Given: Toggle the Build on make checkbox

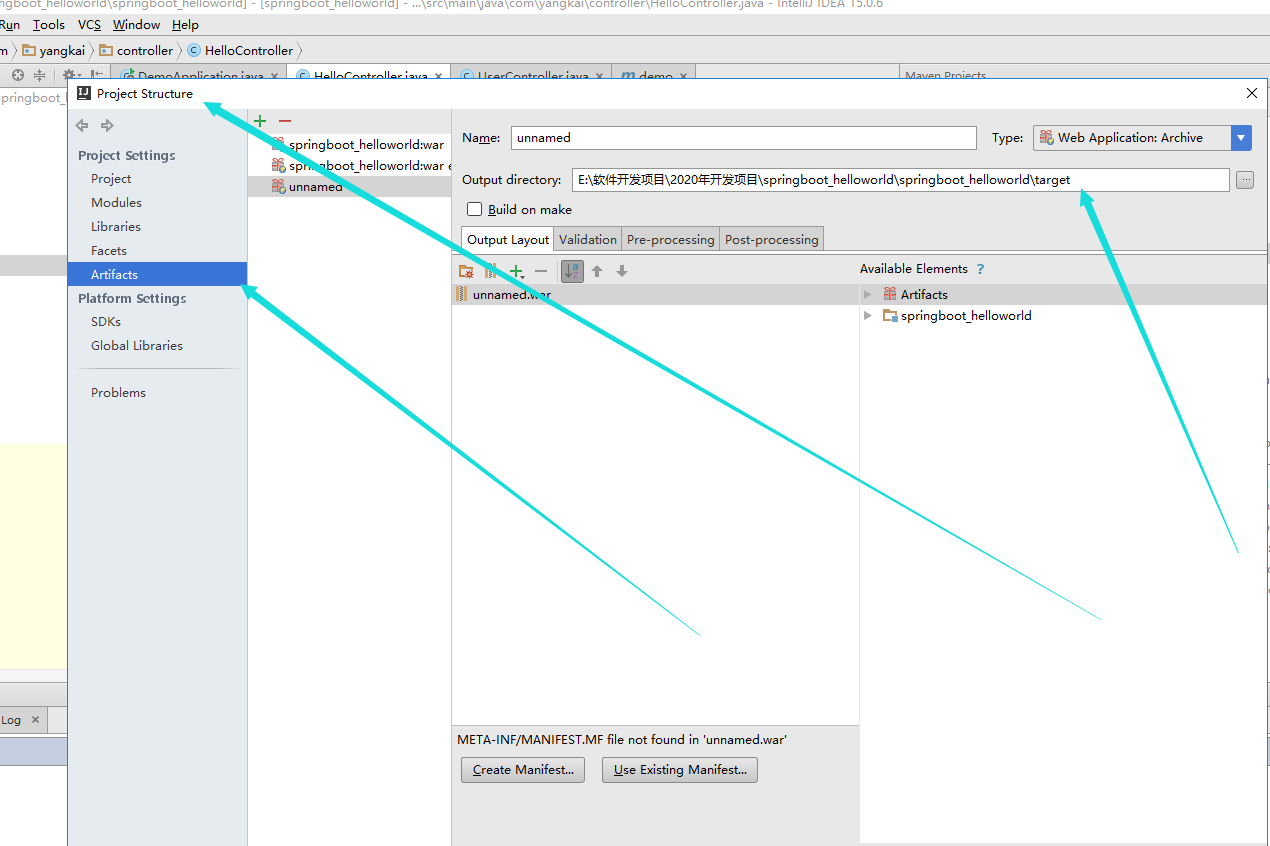Looking at the screenshot, I should 475,209.
